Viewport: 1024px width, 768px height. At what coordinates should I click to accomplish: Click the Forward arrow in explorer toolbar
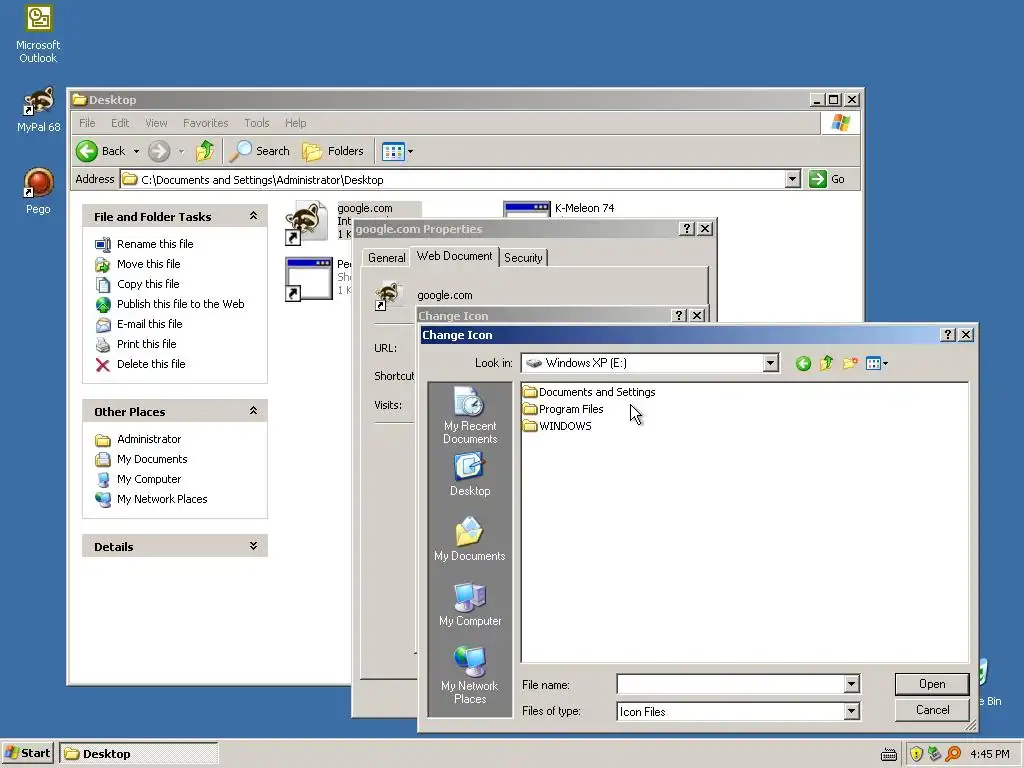159,151
